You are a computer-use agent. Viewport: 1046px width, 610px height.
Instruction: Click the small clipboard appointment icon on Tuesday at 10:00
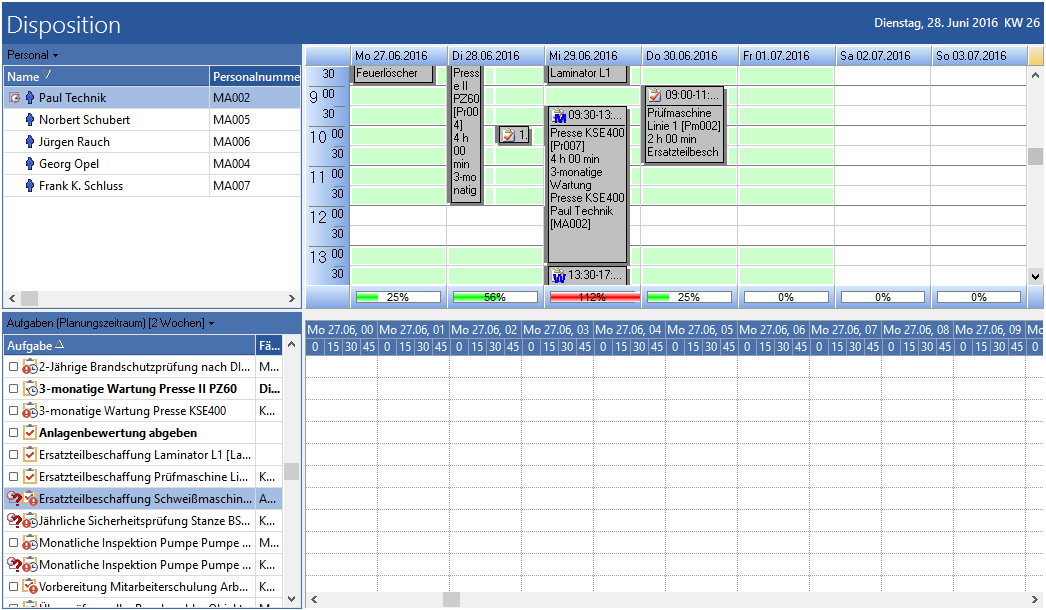509,135
